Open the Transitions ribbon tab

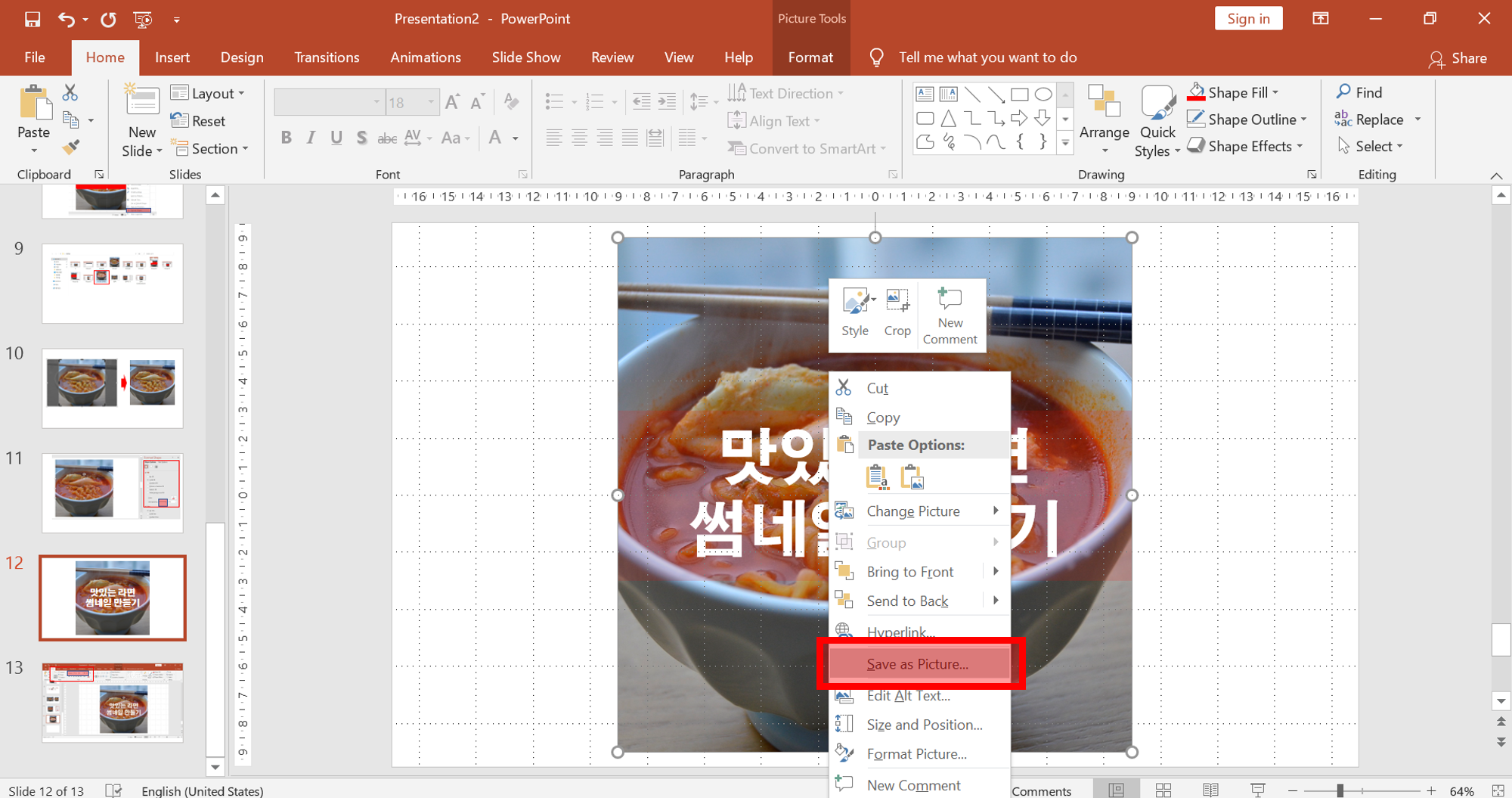(327, 57)
